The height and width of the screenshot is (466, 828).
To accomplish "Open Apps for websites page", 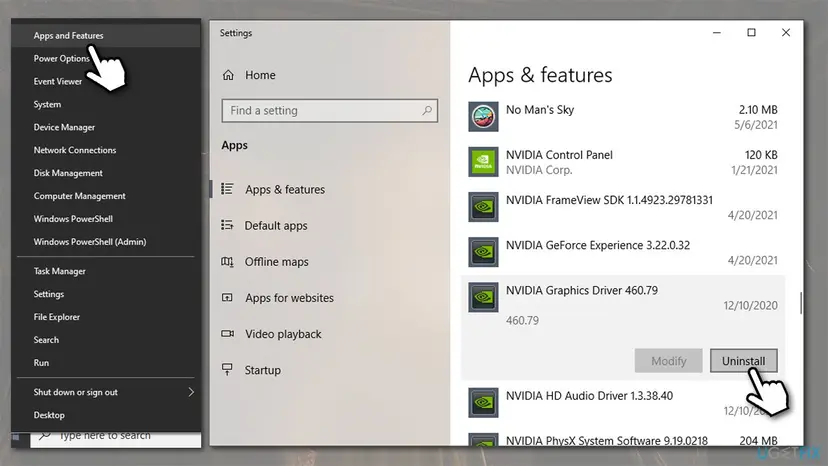I will [x=289, y=298].
